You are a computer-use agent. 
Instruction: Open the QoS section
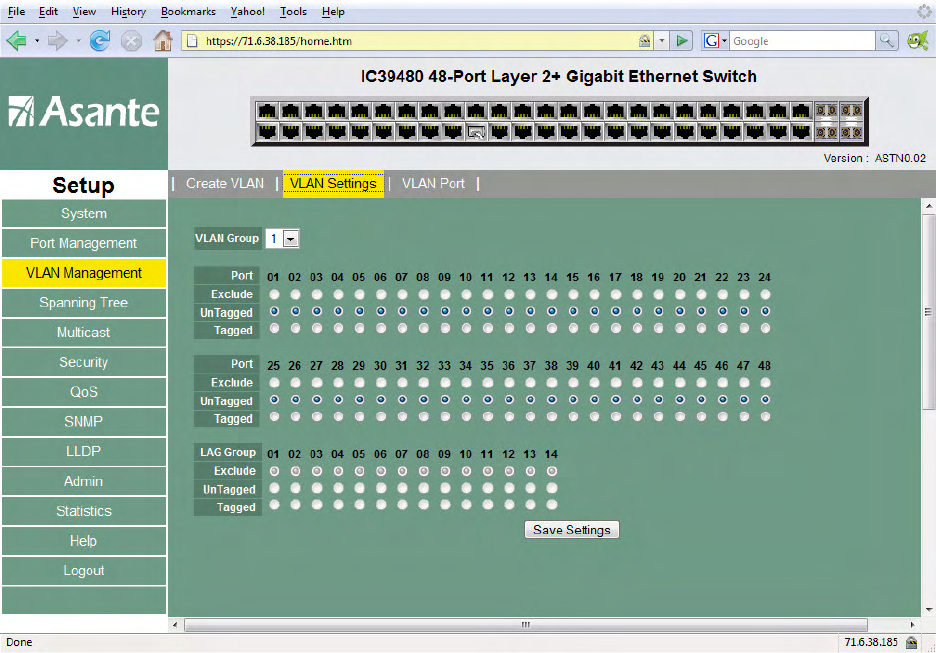84,392
